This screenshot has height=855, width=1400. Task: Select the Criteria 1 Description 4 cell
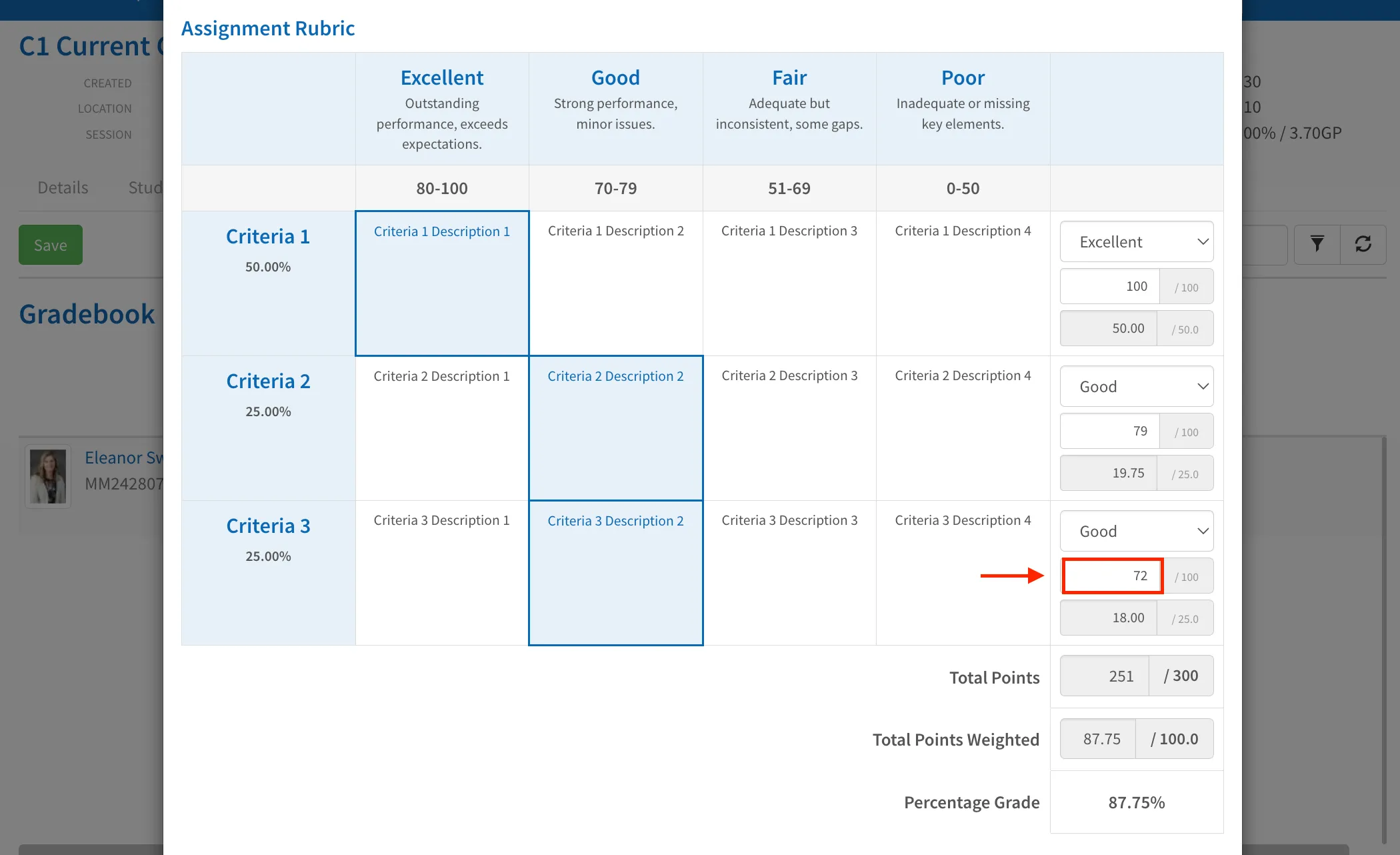tap(963, 283)
